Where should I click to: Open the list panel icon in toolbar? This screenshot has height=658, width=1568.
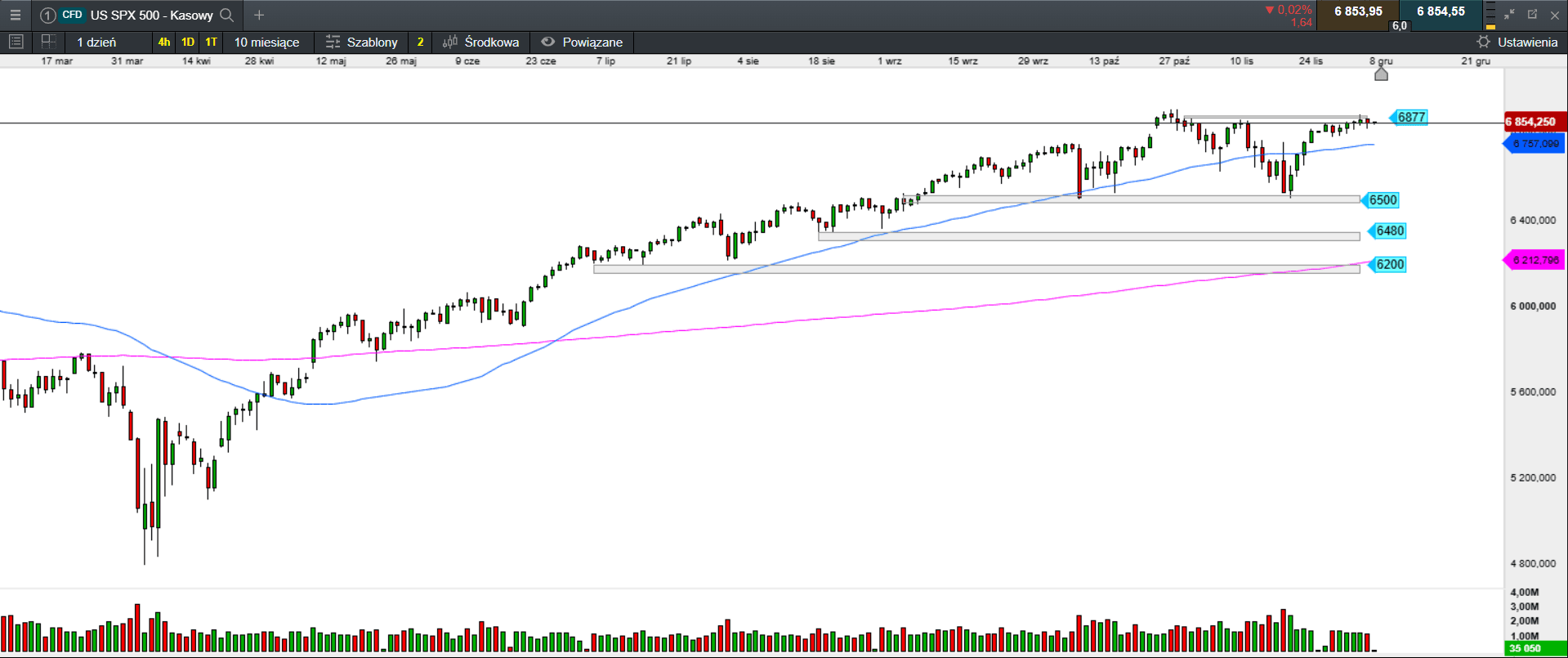16,42
